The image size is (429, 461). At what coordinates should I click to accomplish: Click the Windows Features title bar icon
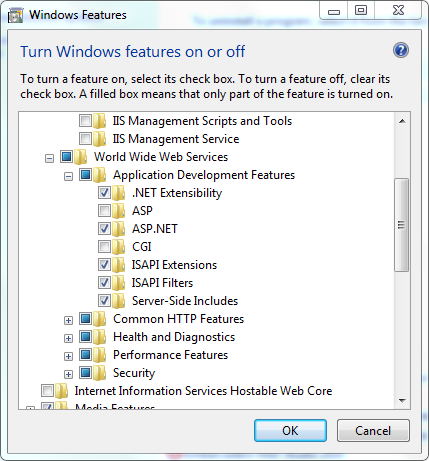pyautogui.click(x=15, y=16)
